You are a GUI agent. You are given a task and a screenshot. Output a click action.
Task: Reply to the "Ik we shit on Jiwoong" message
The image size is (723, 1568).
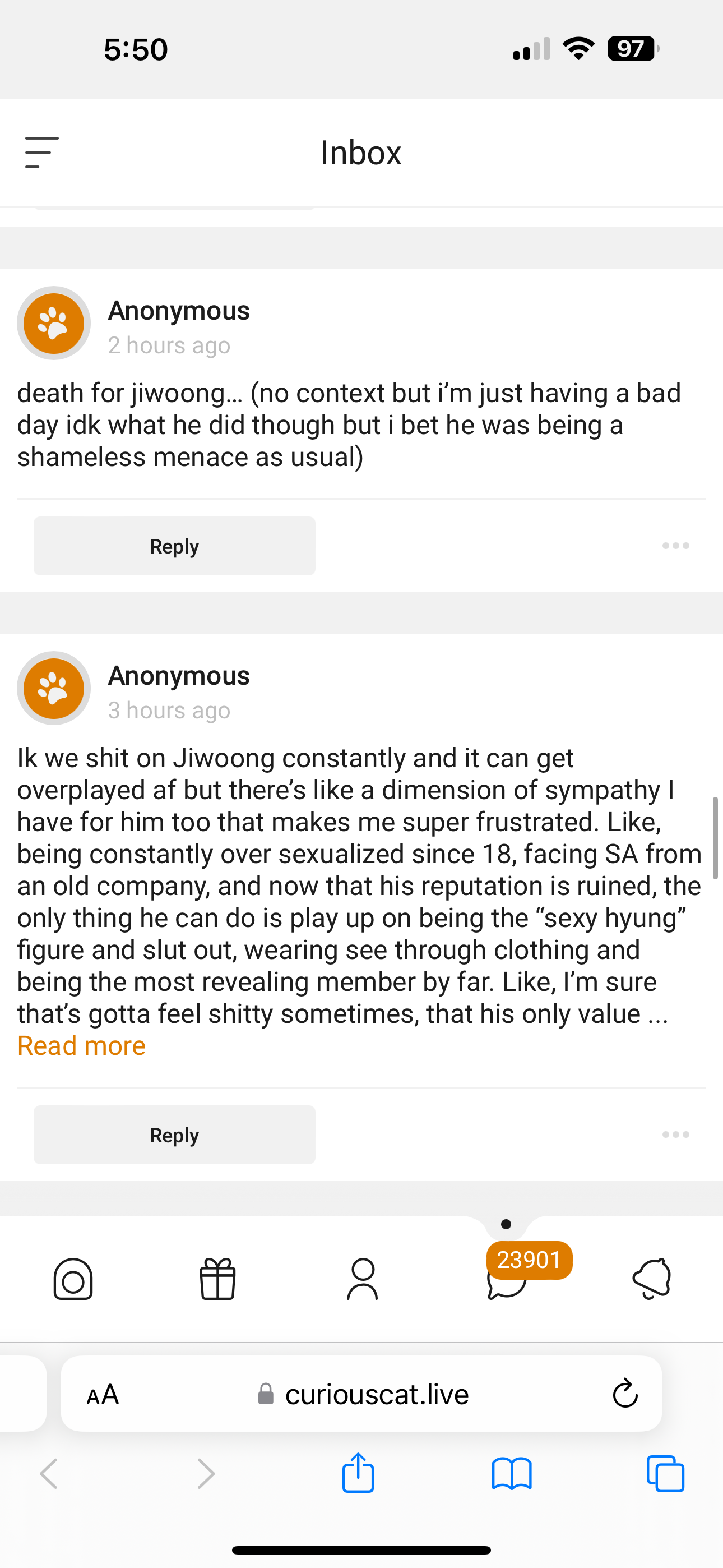[x=174, y=1135]
